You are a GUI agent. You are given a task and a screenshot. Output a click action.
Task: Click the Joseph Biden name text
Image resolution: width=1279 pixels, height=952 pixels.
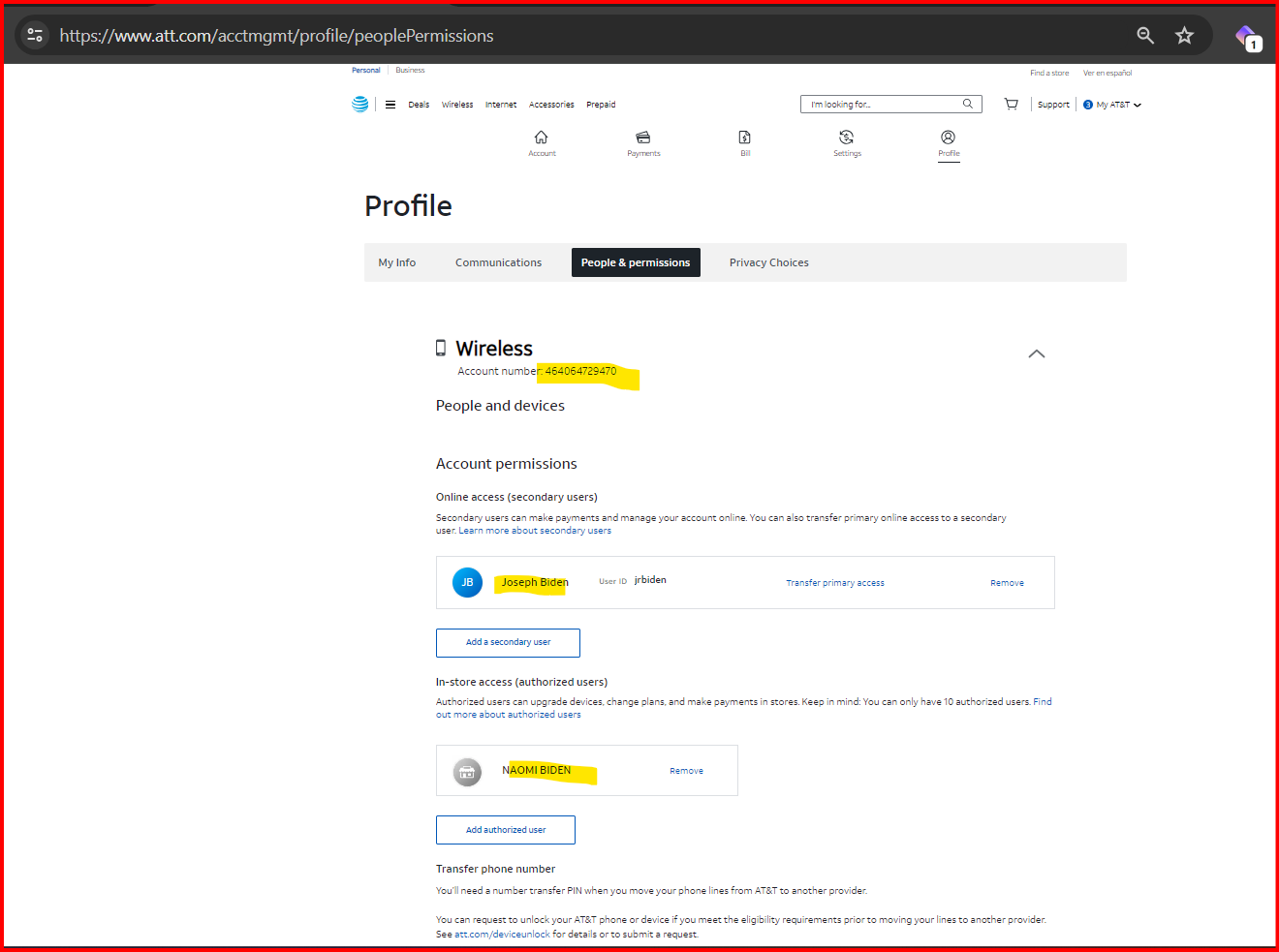pyautogui.click(x=535, y=582)
